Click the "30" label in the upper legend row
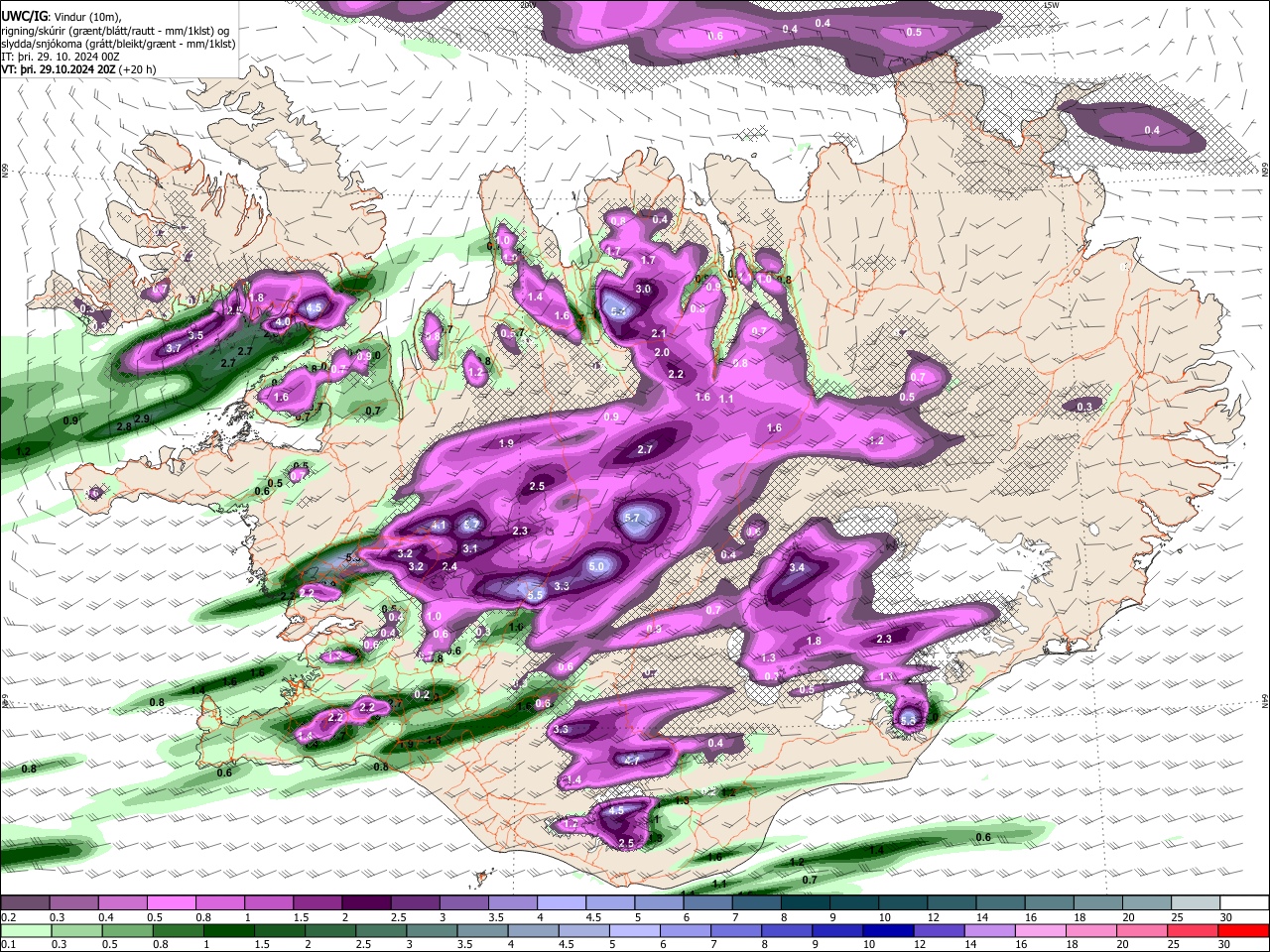The image size is (1270, 952). pos(1225,917)
